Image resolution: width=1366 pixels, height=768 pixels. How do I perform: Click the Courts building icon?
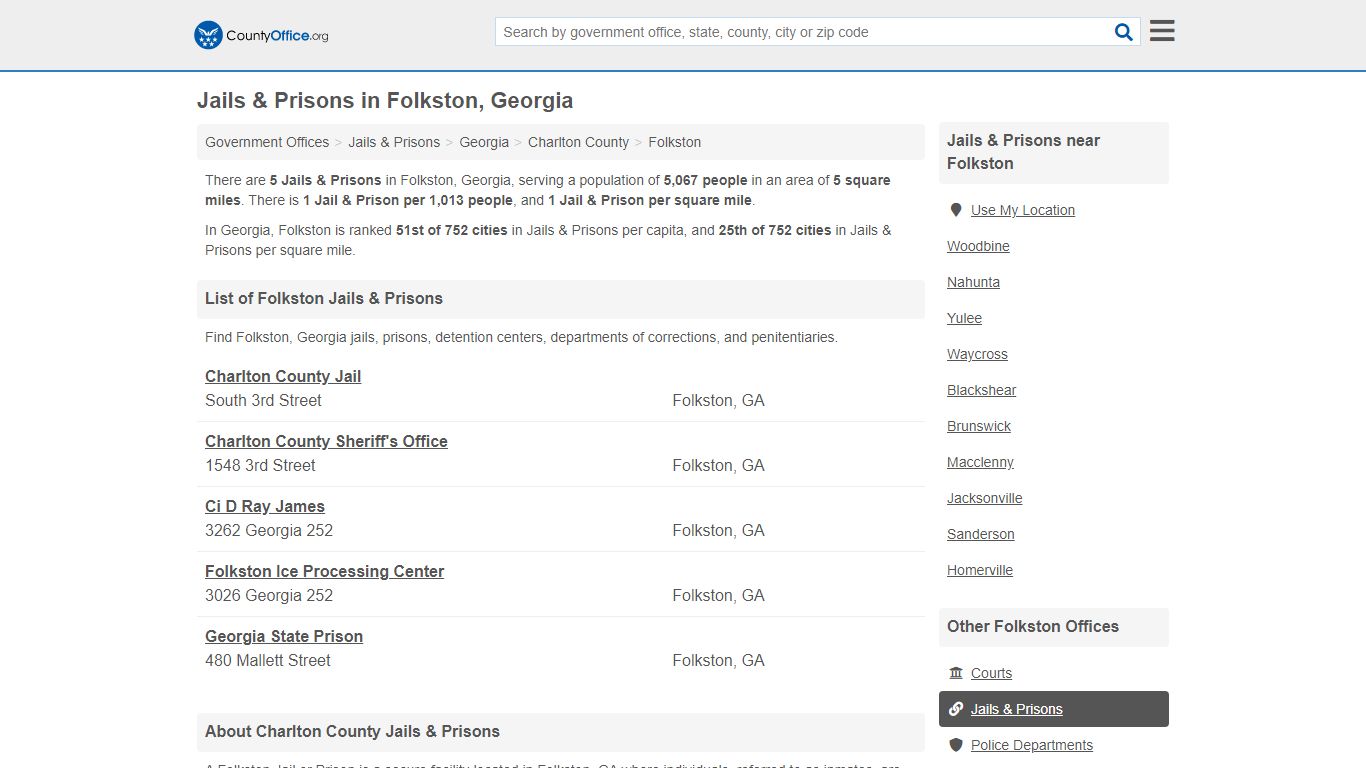pos(956,673)
